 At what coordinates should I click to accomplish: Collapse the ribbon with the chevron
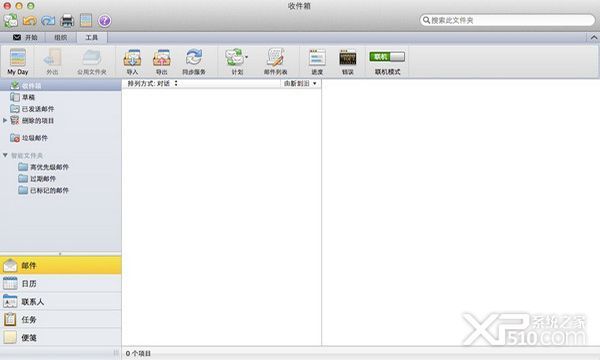pos(593,37)
